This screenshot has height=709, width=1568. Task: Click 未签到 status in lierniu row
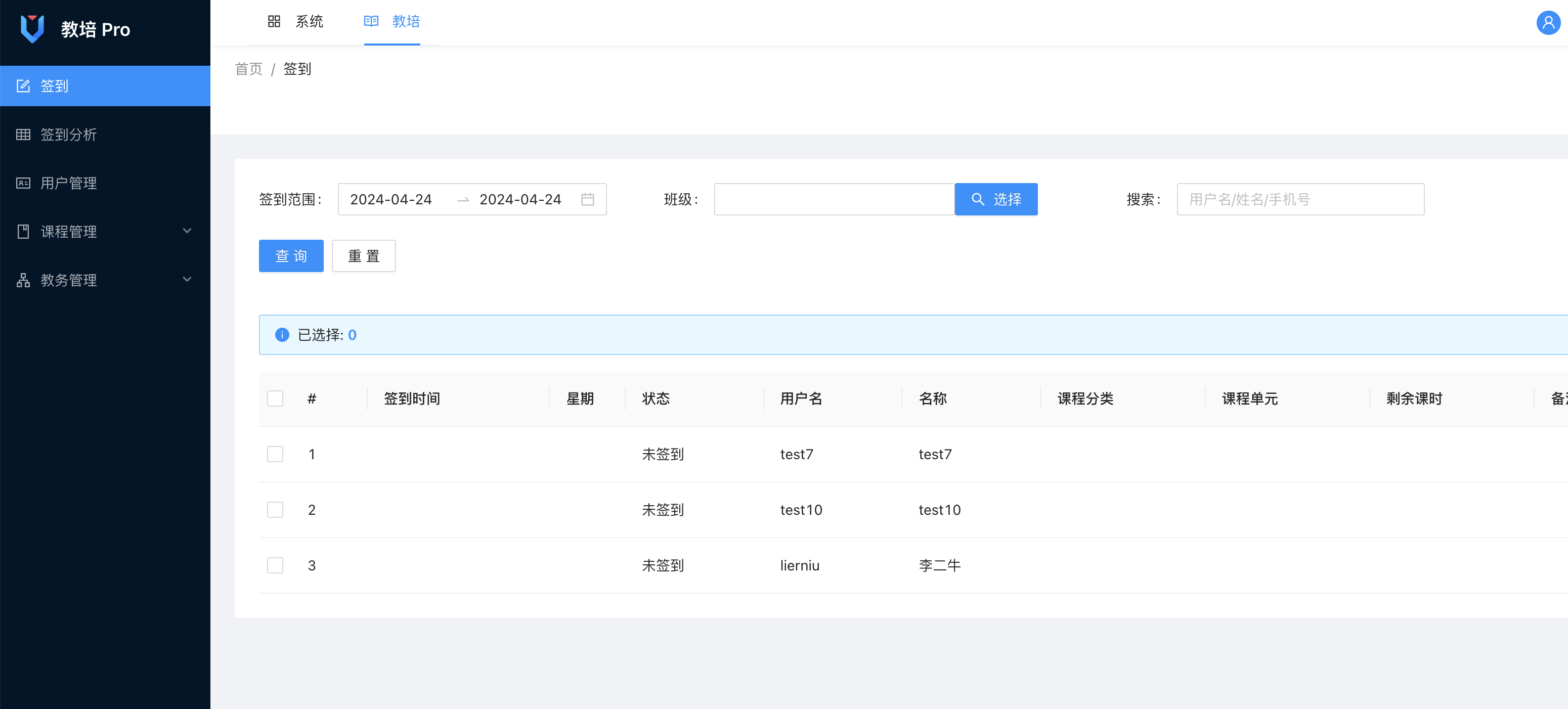click(x=664, y=565)
